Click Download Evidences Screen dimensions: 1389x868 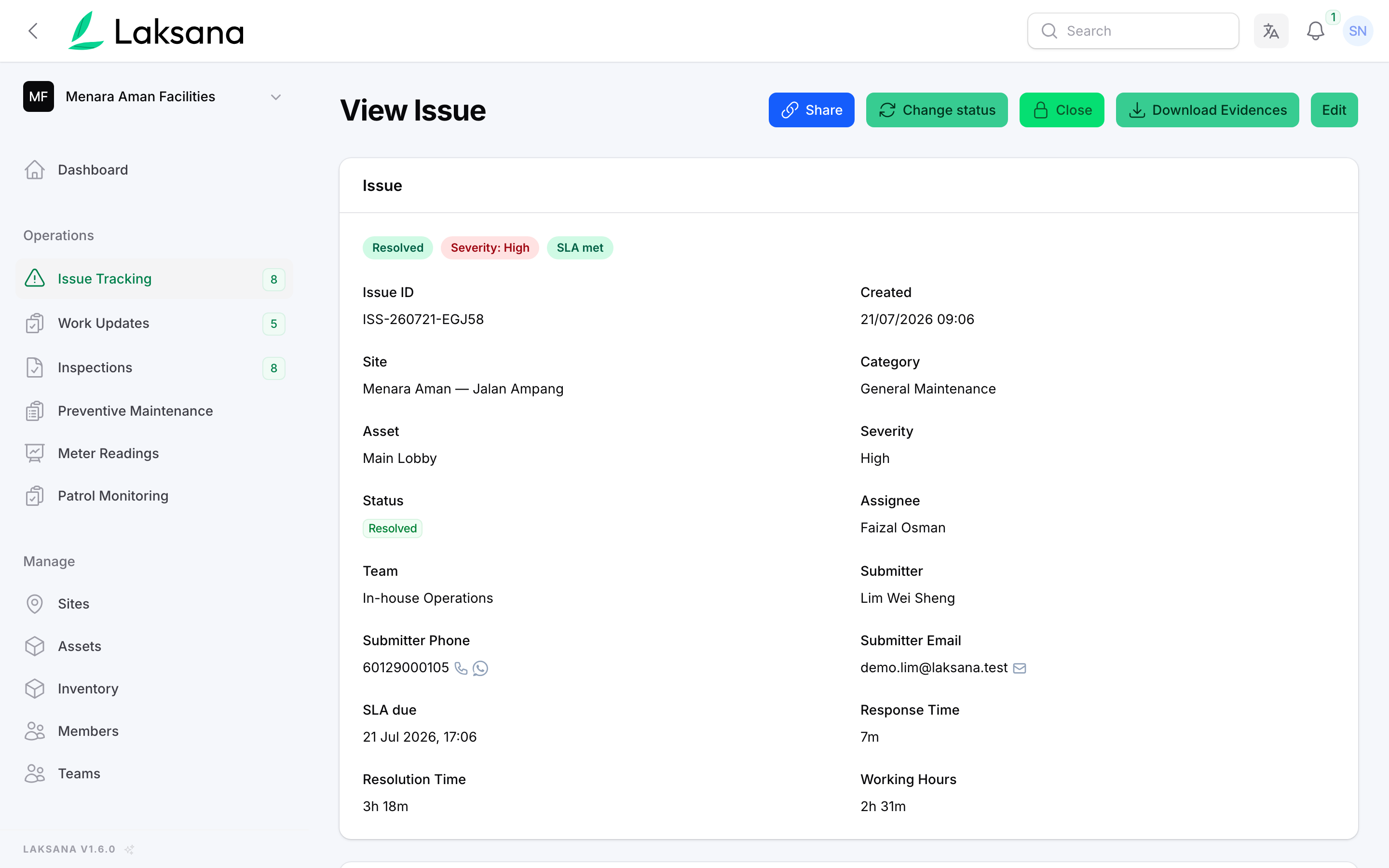pyautogui.click(x=1207, y=109)
